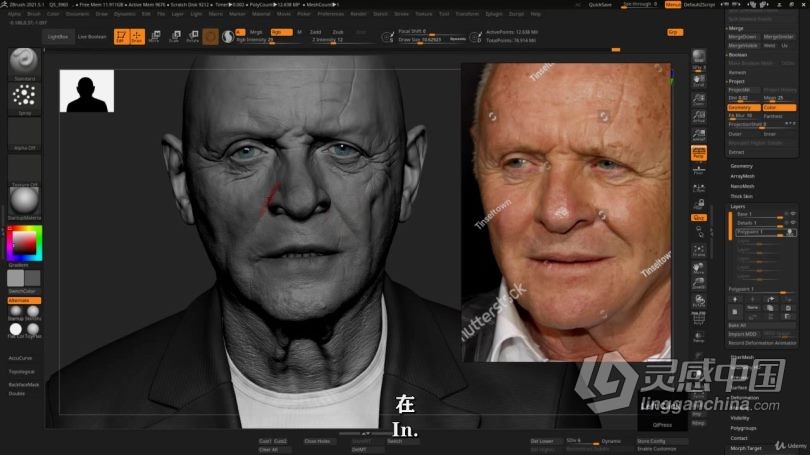The width and height of the screenshot is (810, 455).
Task: Activate the Move transform button in top shelf
Action: pyautogui.click(x=154, y=36)
